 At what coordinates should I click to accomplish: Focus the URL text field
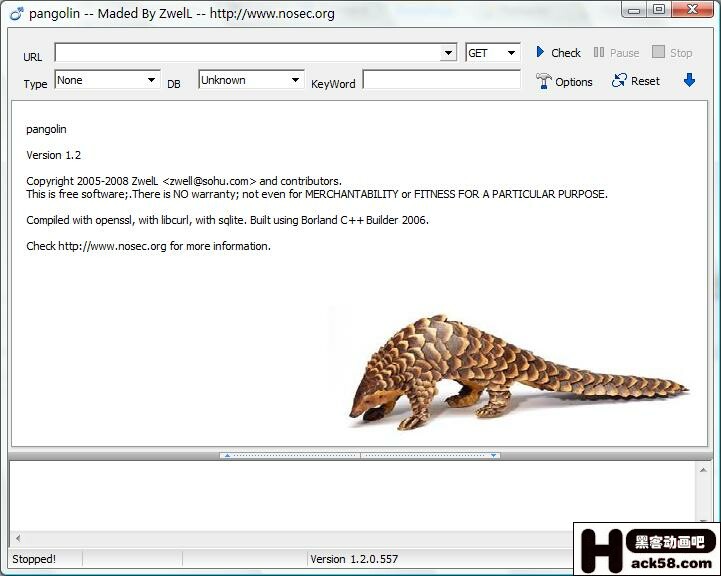click(248, 53)
